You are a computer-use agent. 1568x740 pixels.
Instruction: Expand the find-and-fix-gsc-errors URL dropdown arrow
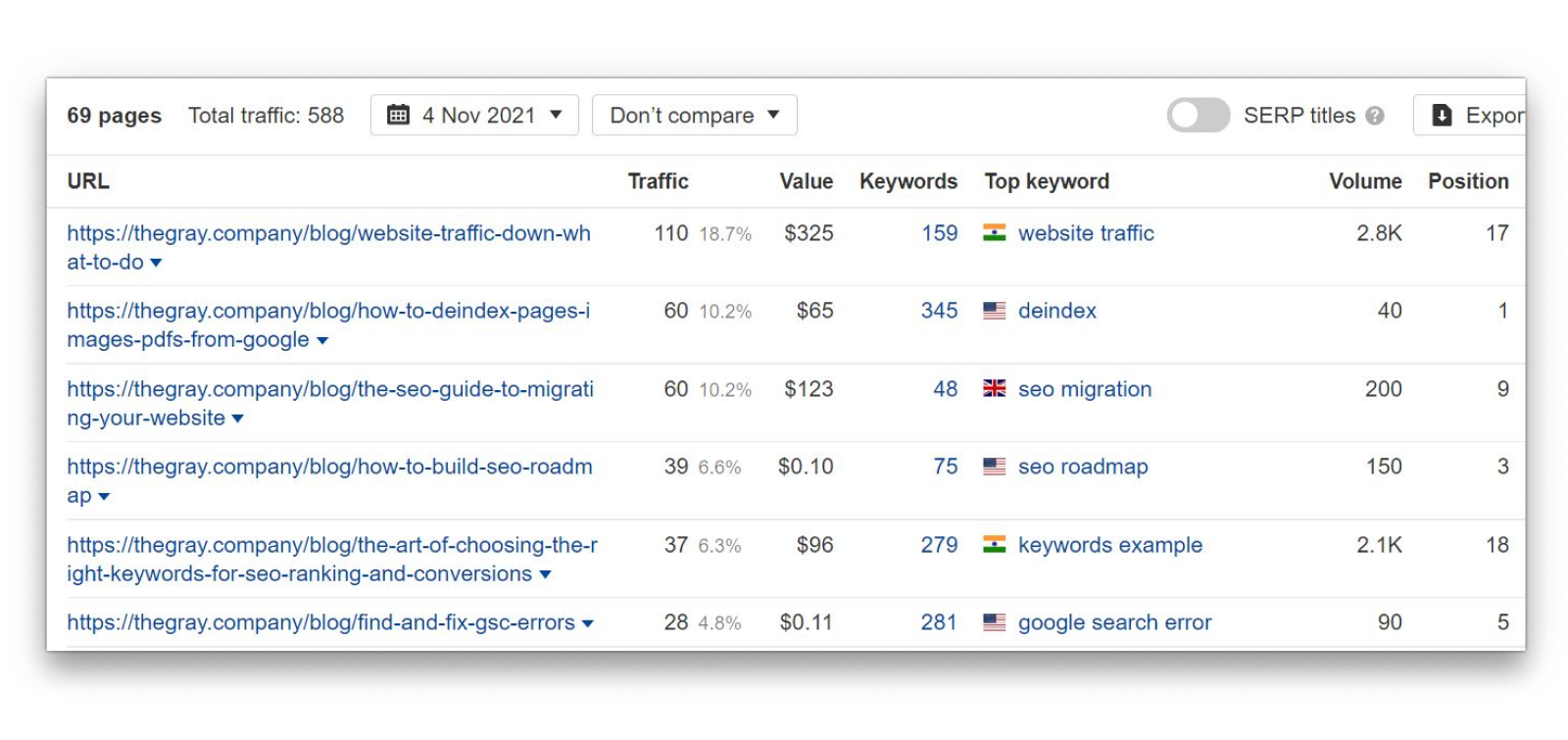pyautogui.click(x=588, y=623)
